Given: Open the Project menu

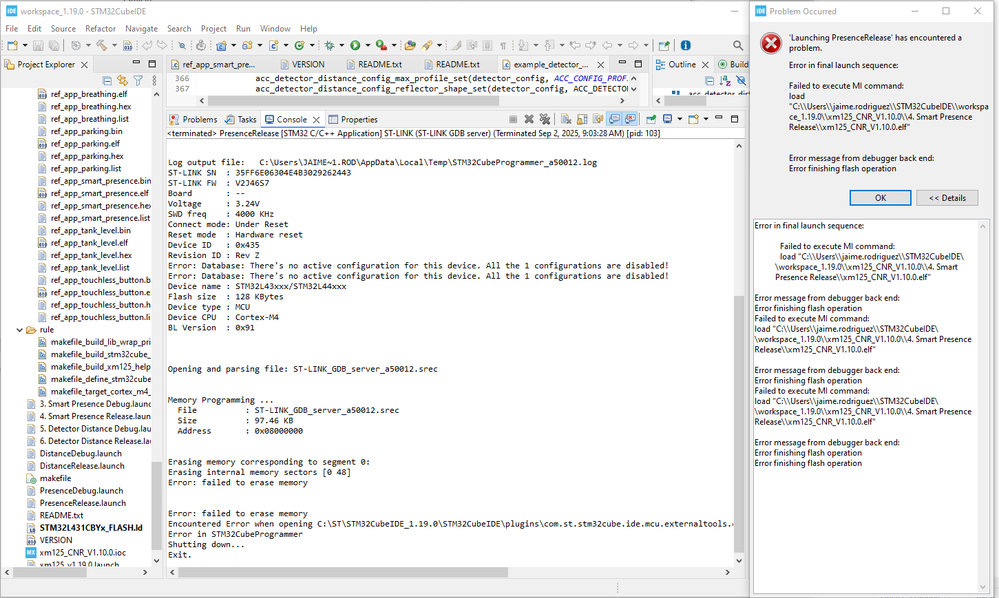Looking at the screenshot, I should tap(213, 29).
